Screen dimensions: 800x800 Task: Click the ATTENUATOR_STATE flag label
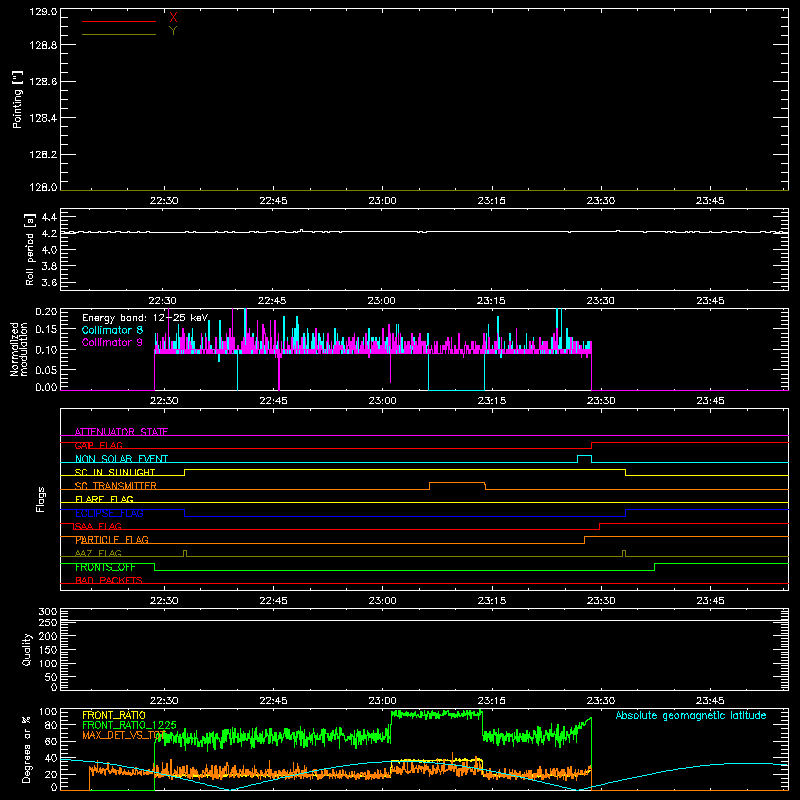point(121,432)
